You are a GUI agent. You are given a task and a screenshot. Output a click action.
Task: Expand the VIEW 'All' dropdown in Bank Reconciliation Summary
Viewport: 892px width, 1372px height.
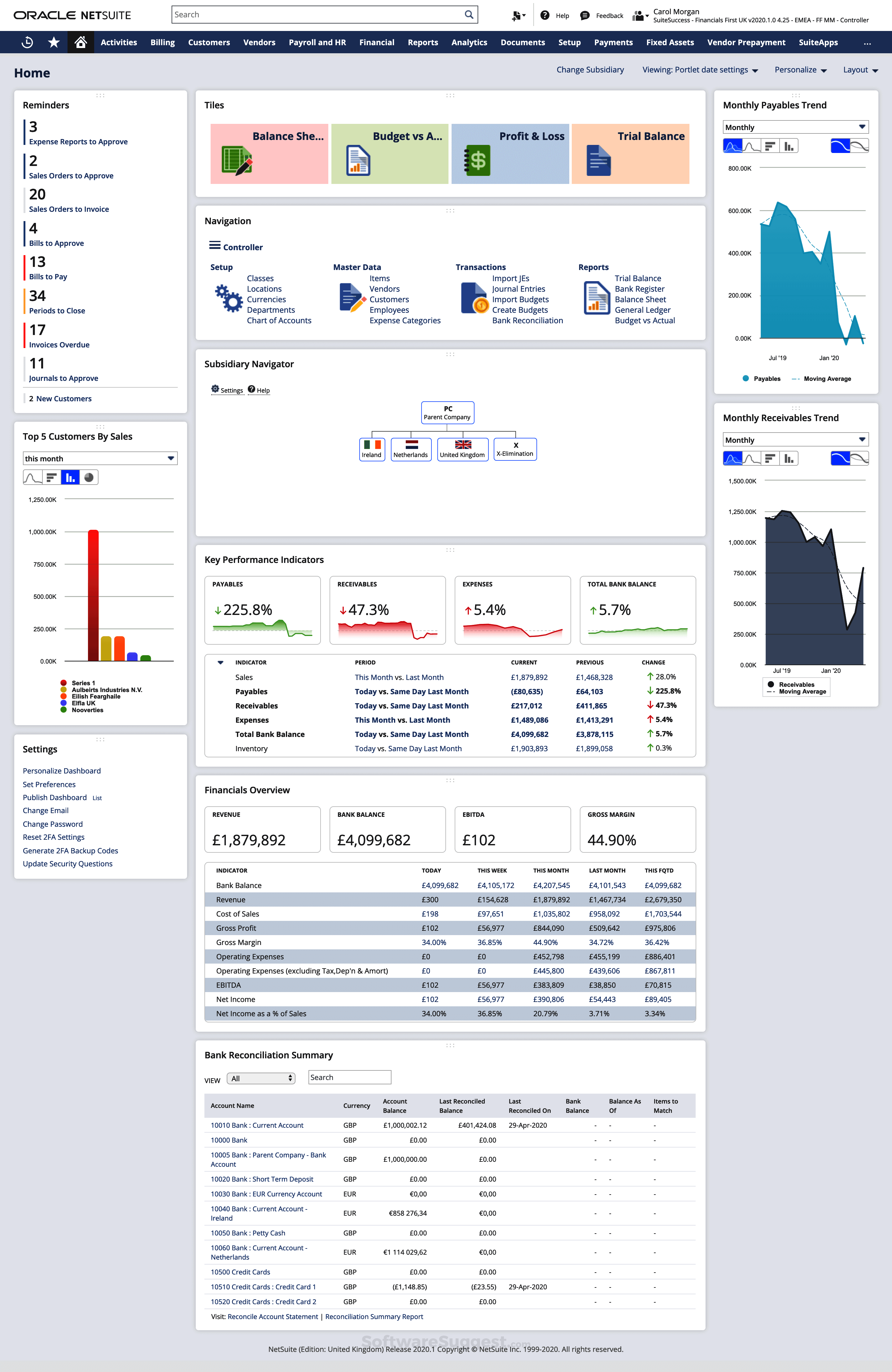260,1078
